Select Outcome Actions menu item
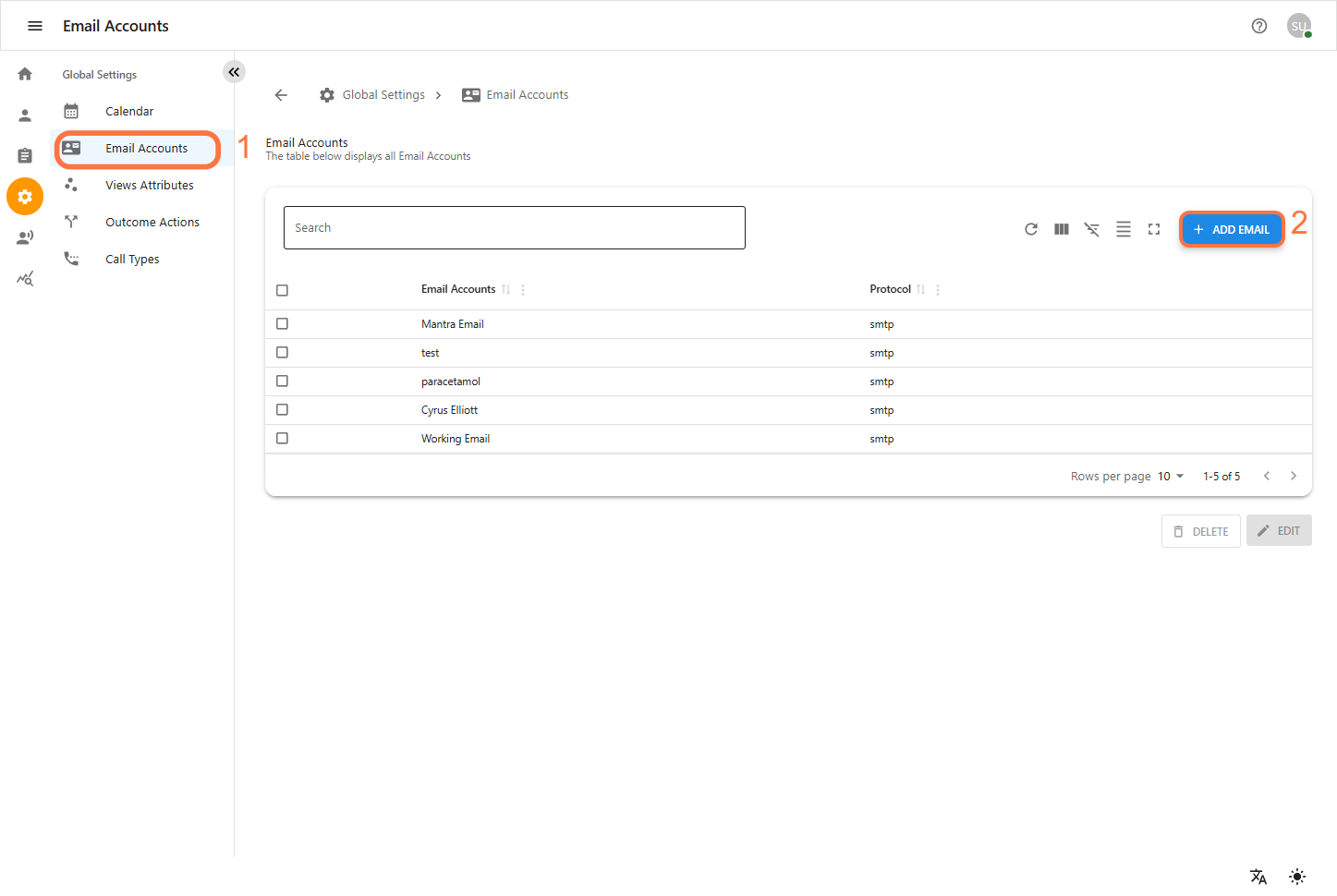Viewport: 1337px width, 896px height. [x=152, y=223]
